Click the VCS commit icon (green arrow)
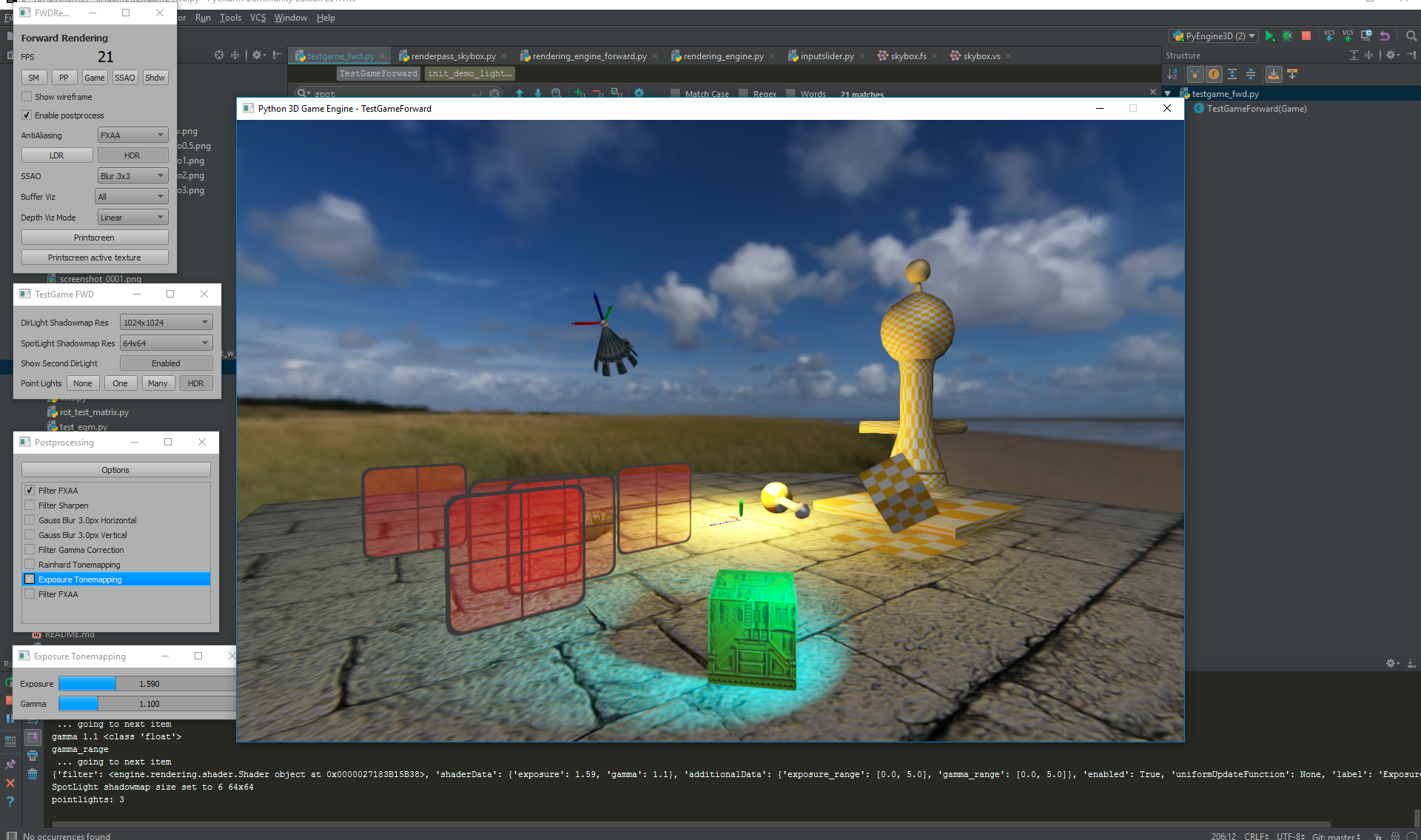 [x=1348, y=36]
